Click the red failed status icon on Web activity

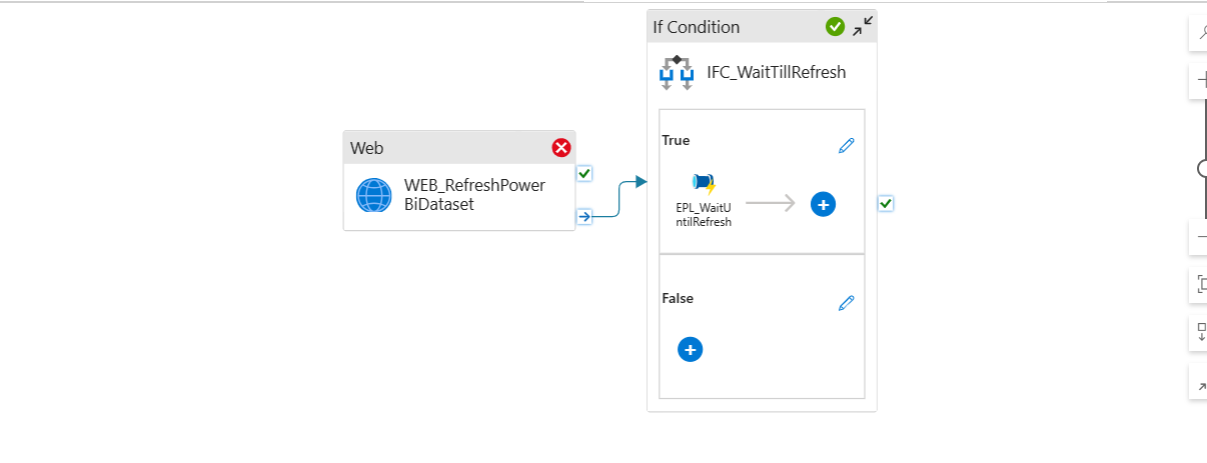coord(561,148)
